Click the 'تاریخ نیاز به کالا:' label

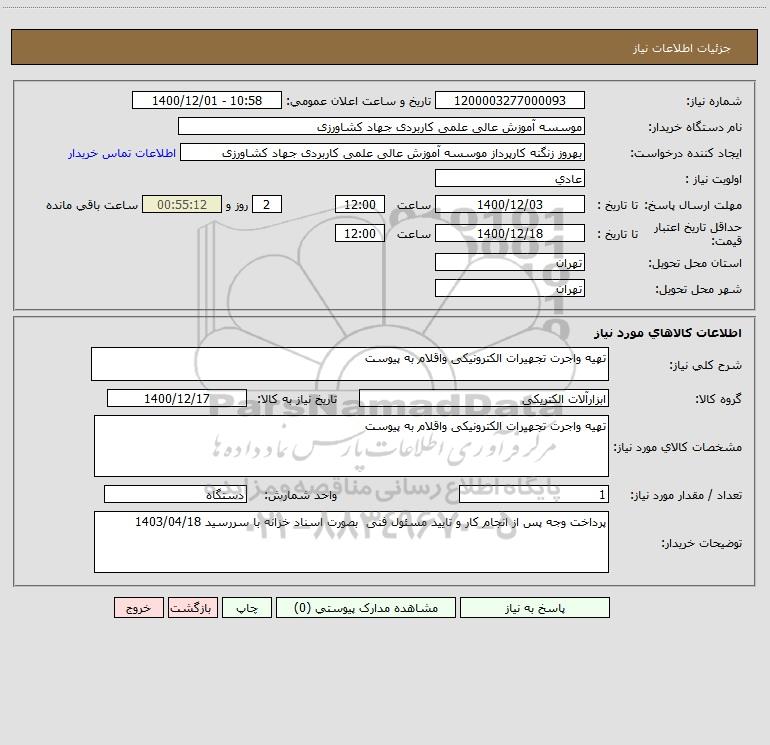[x=297, y=399]
